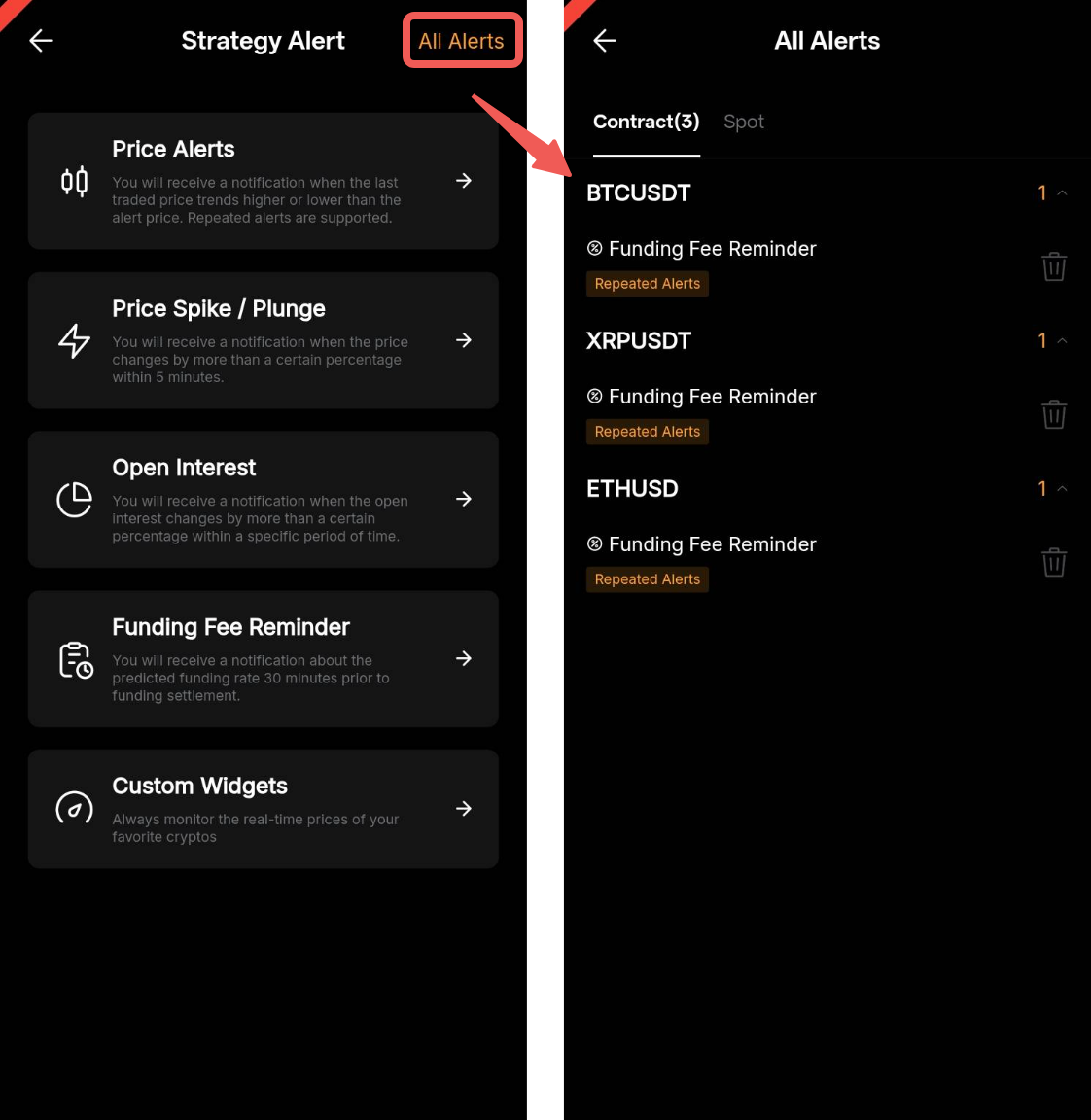Click the Price Alerts candlestick icon
Viewport: 1091px width, 1120px height.
click(x=74, y=182)
